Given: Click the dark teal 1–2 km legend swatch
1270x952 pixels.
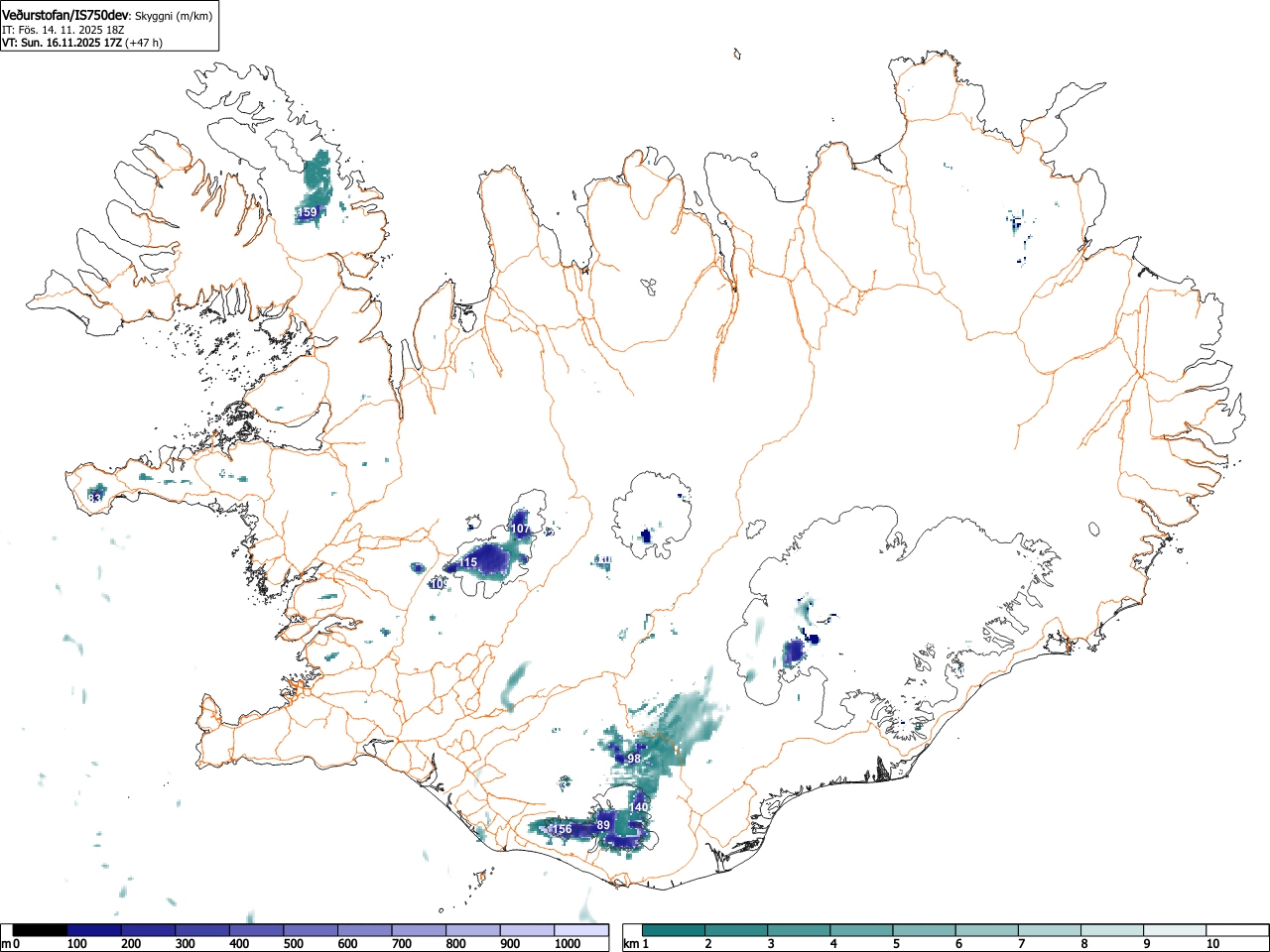Looking at the screenshot, I should click(x=675, y=930).
